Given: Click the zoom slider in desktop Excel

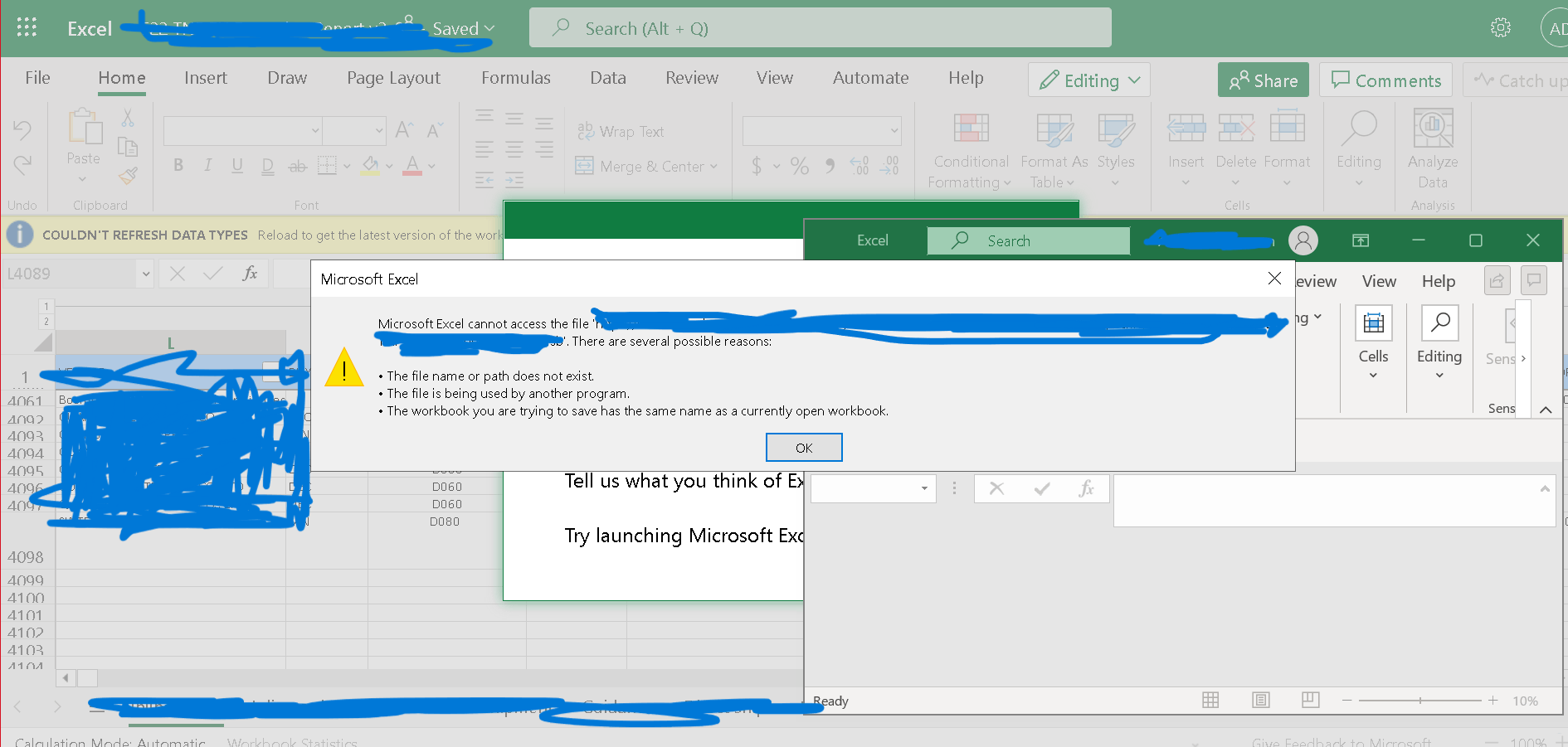Looking at the screenshot, I should click(1419, 701).
